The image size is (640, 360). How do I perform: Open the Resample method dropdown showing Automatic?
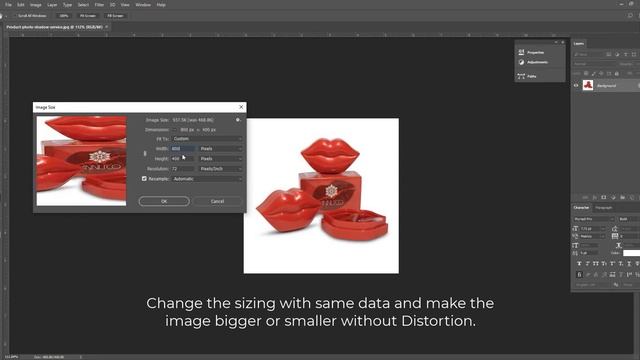pyautogui.click(x=207, y=179)
